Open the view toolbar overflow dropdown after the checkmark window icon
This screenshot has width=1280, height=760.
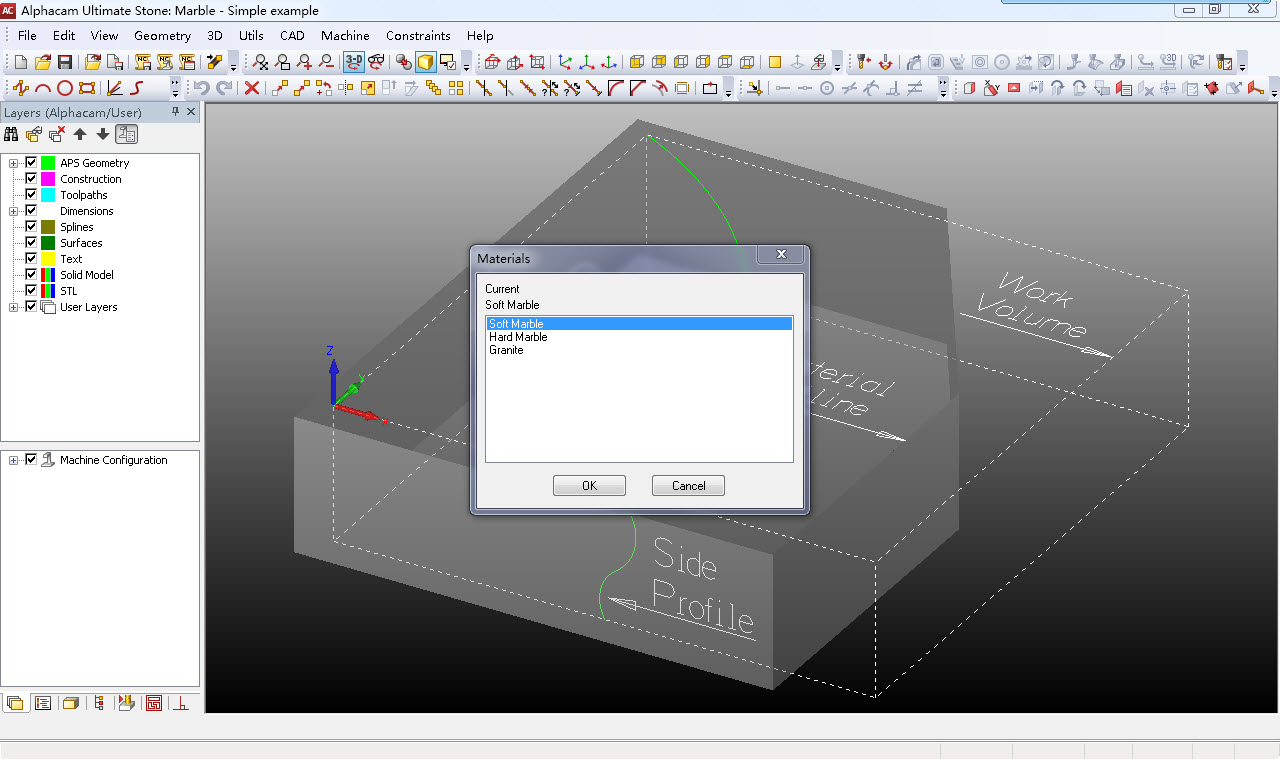(x=467, y=64)
